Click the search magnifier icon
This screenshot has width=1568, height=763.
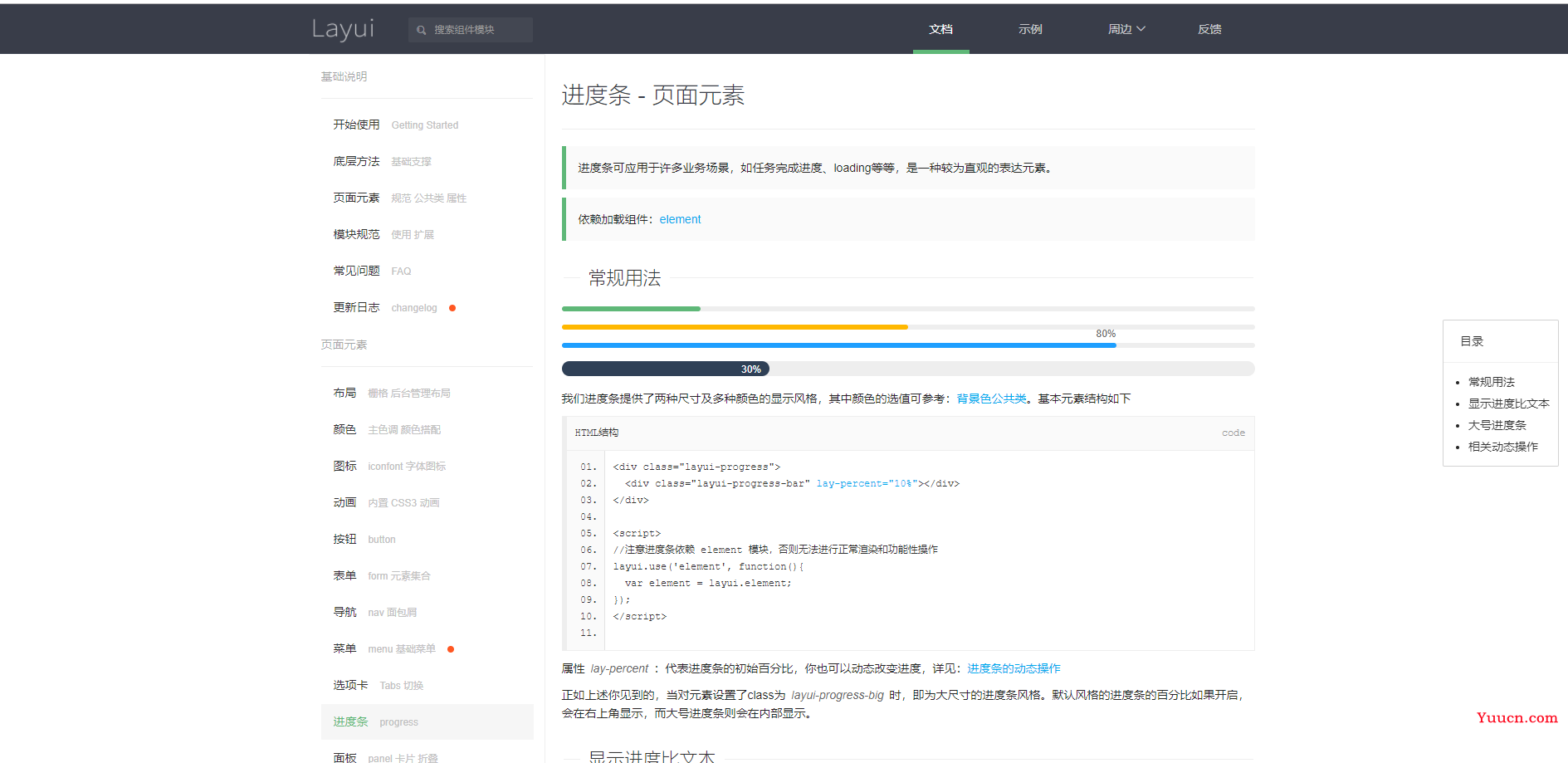pyautogui.click(x=422, y=30)
